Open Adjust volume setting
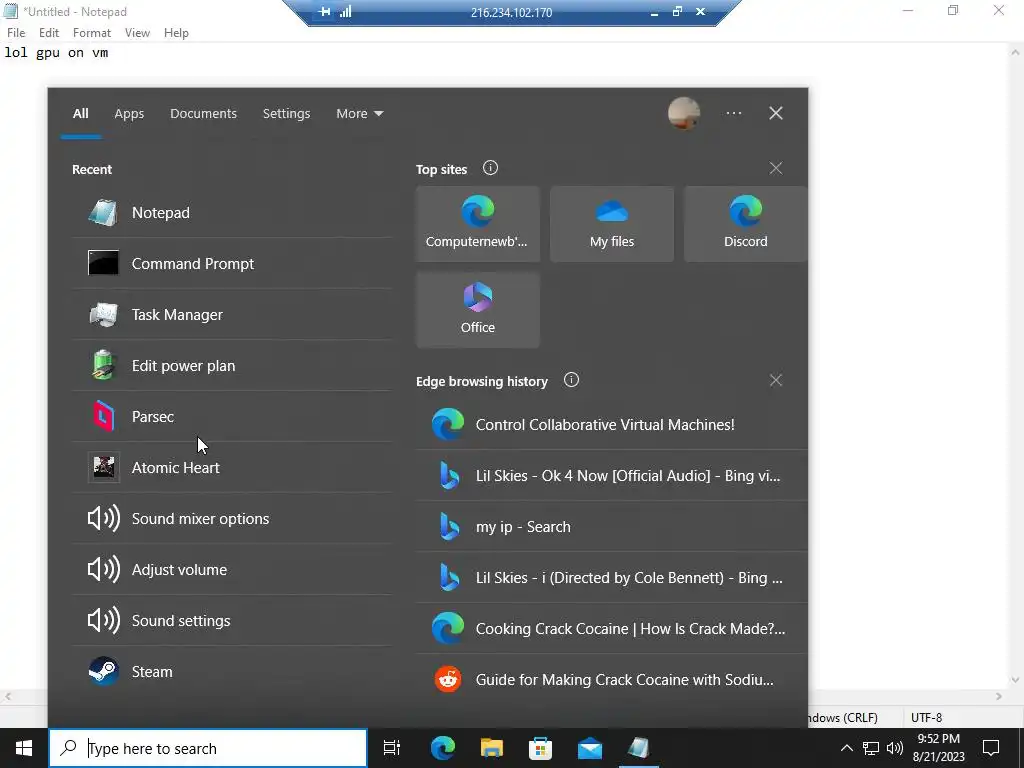 click(x=232, y=569)
